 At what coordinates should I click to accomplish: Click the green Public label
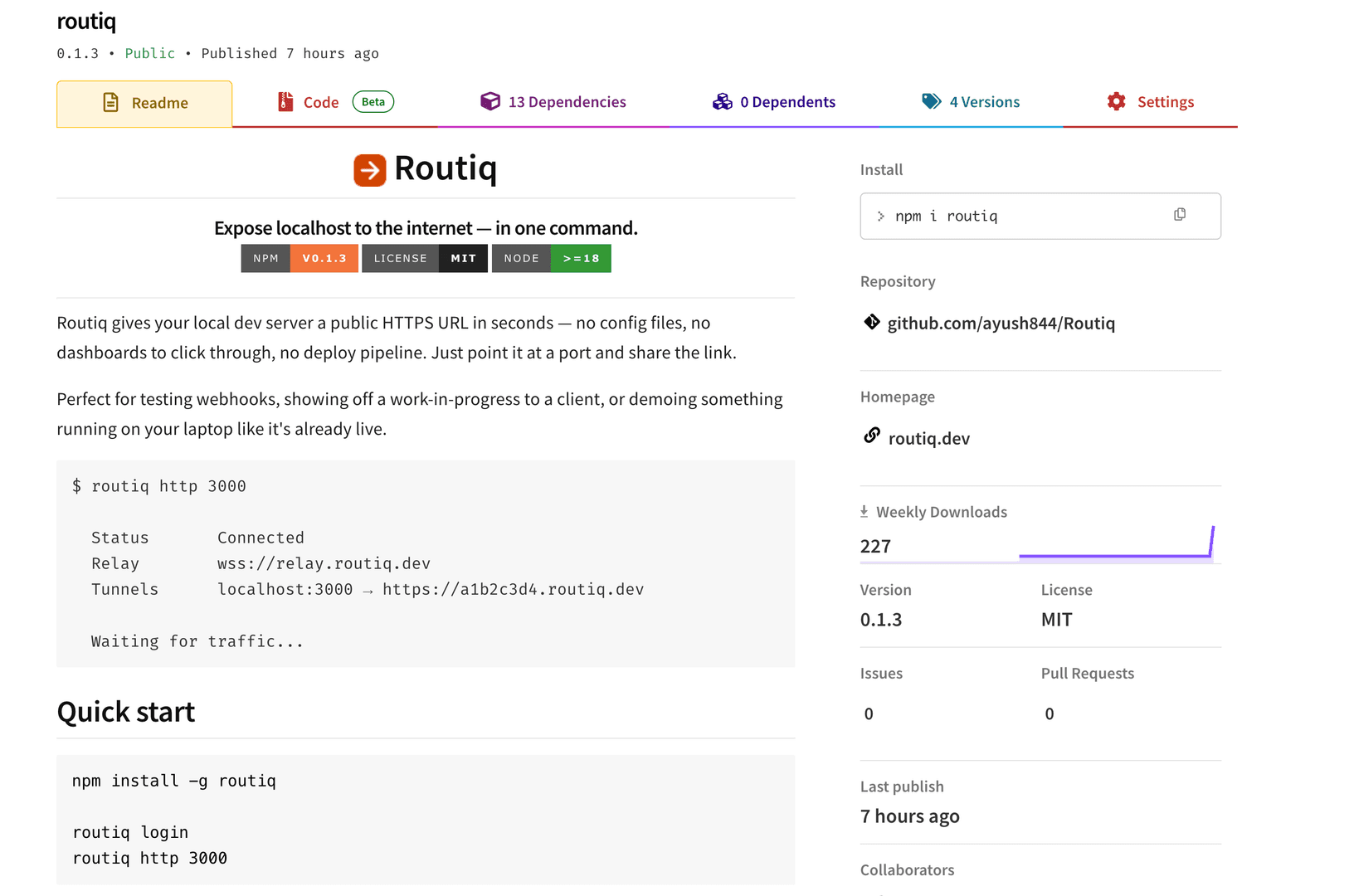(x=150, y=53)
